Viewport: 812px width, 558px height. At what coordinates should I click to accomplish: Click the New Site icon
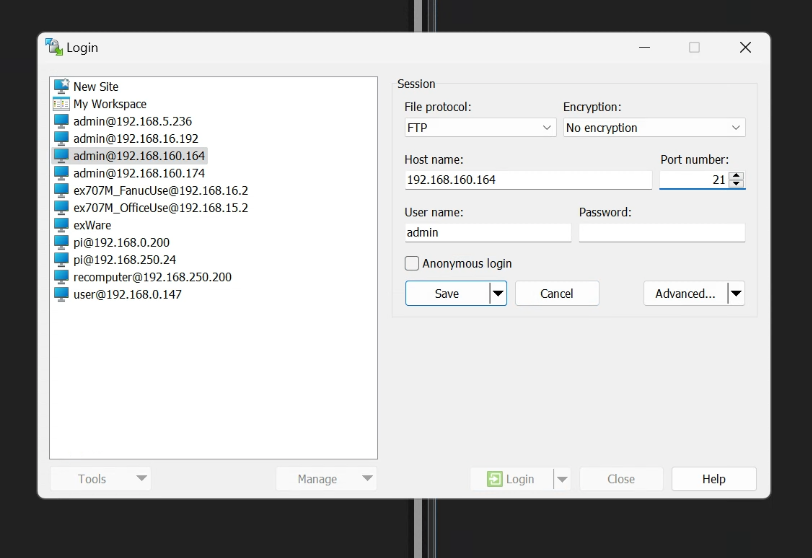tap(61, 87)
